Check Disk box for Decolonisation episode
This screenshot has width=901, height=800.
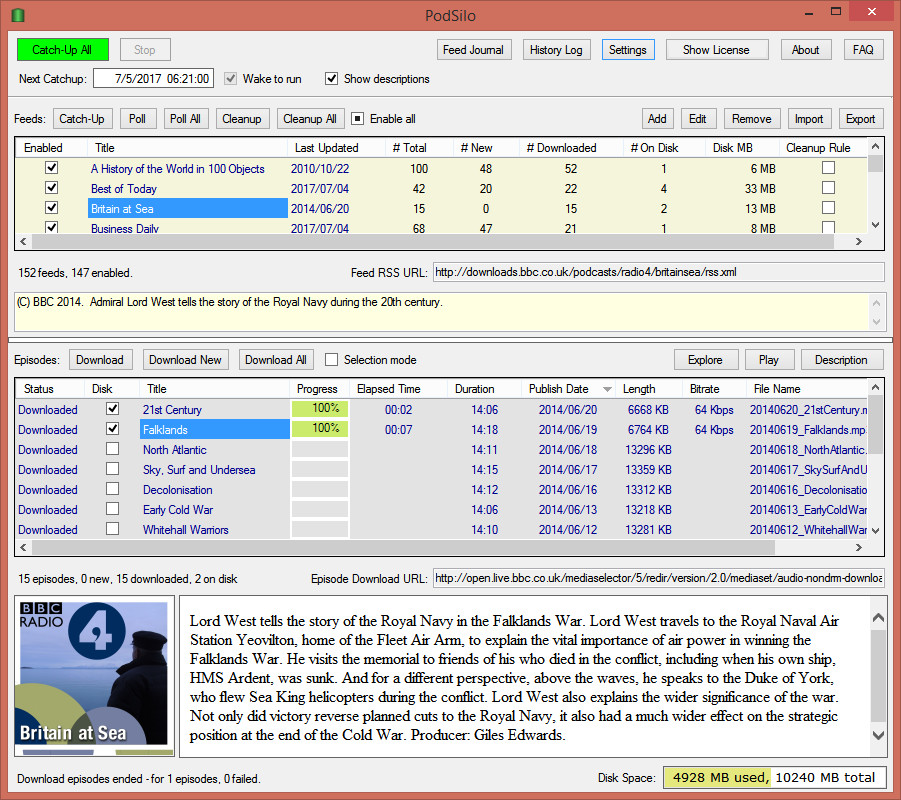click(113, 489)
